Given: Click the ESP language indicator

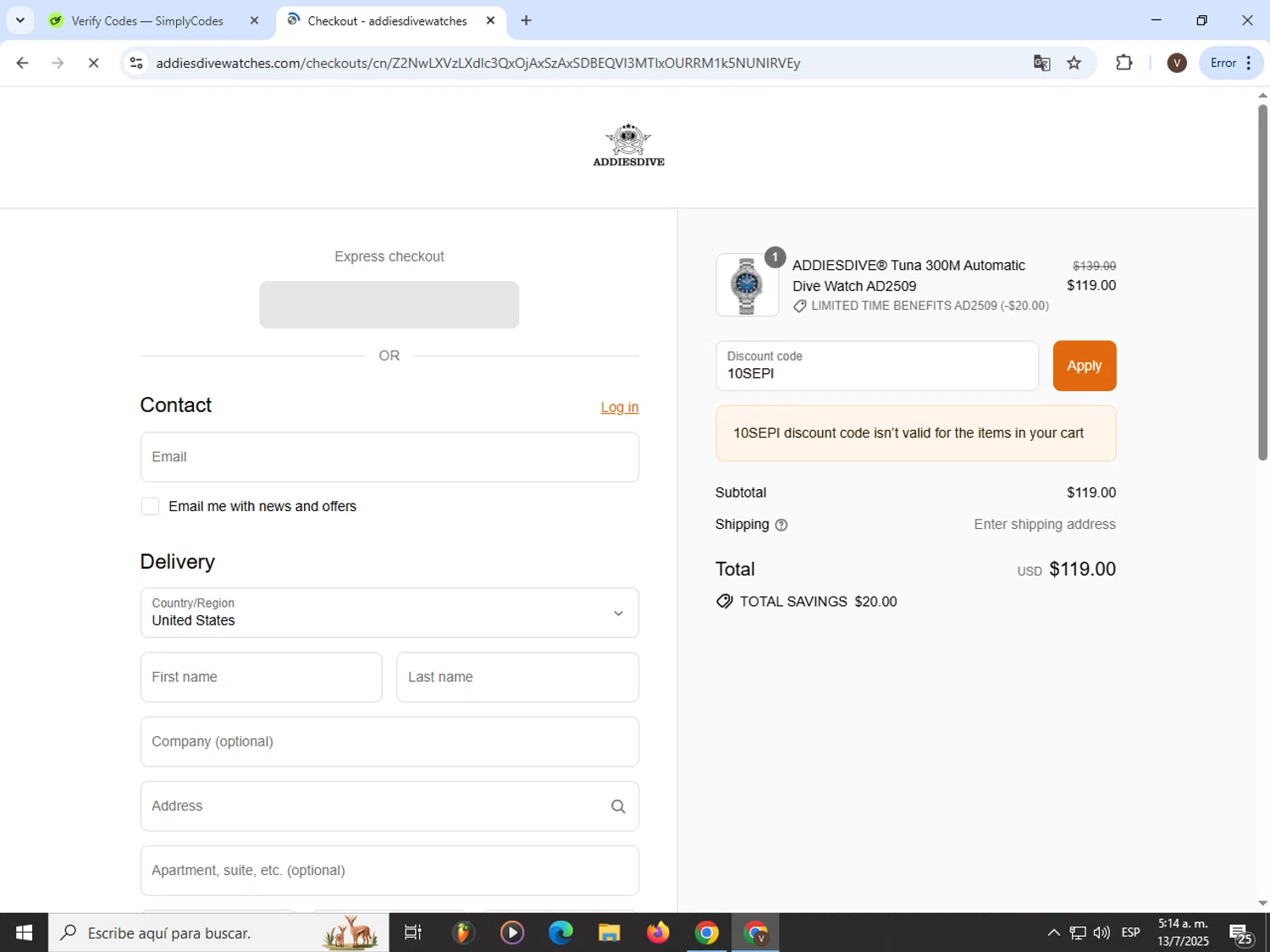Looking at the screenshot, I should point(1130,933).
